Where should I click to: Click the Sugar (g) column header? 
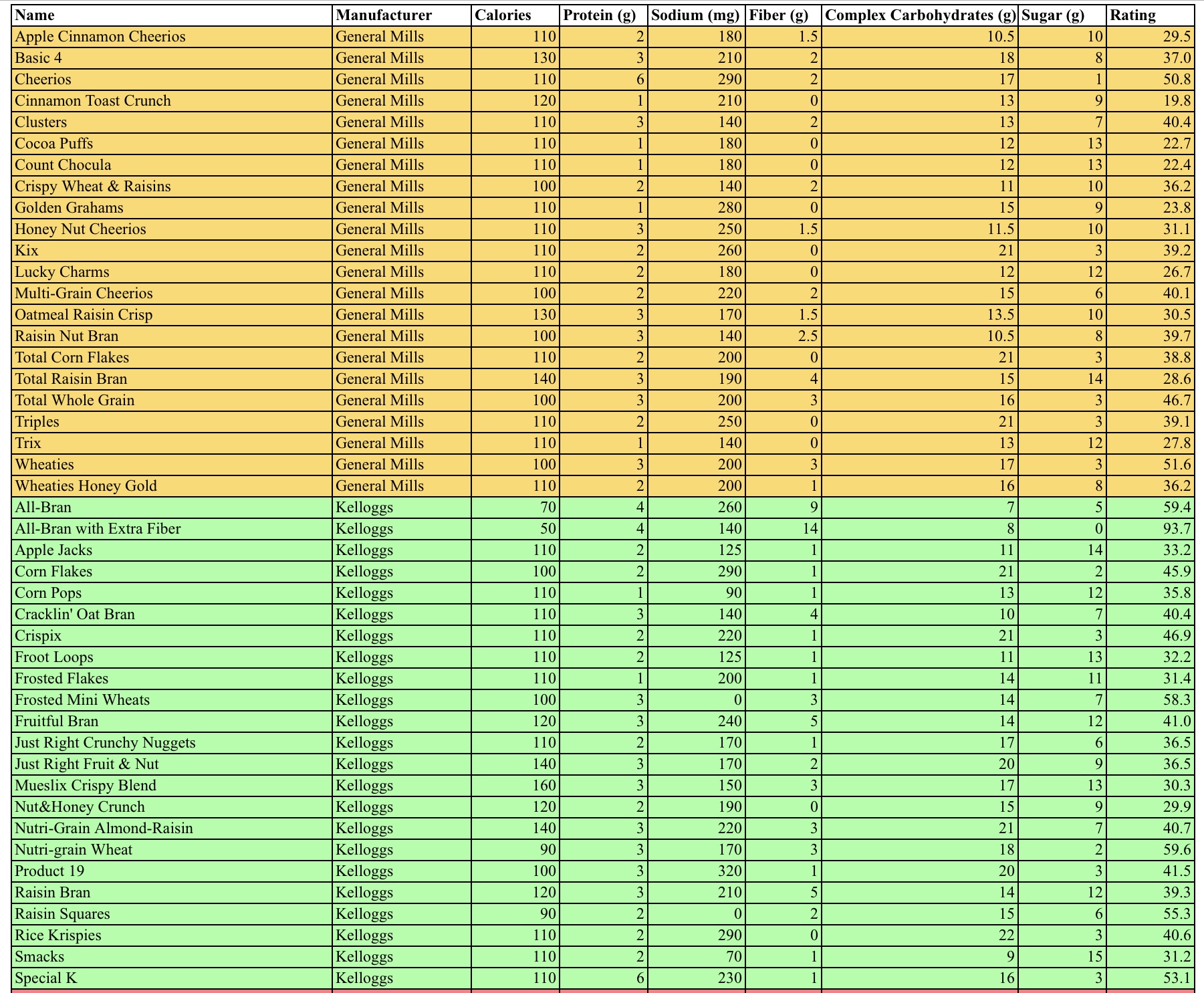[x=1063, y=15]
